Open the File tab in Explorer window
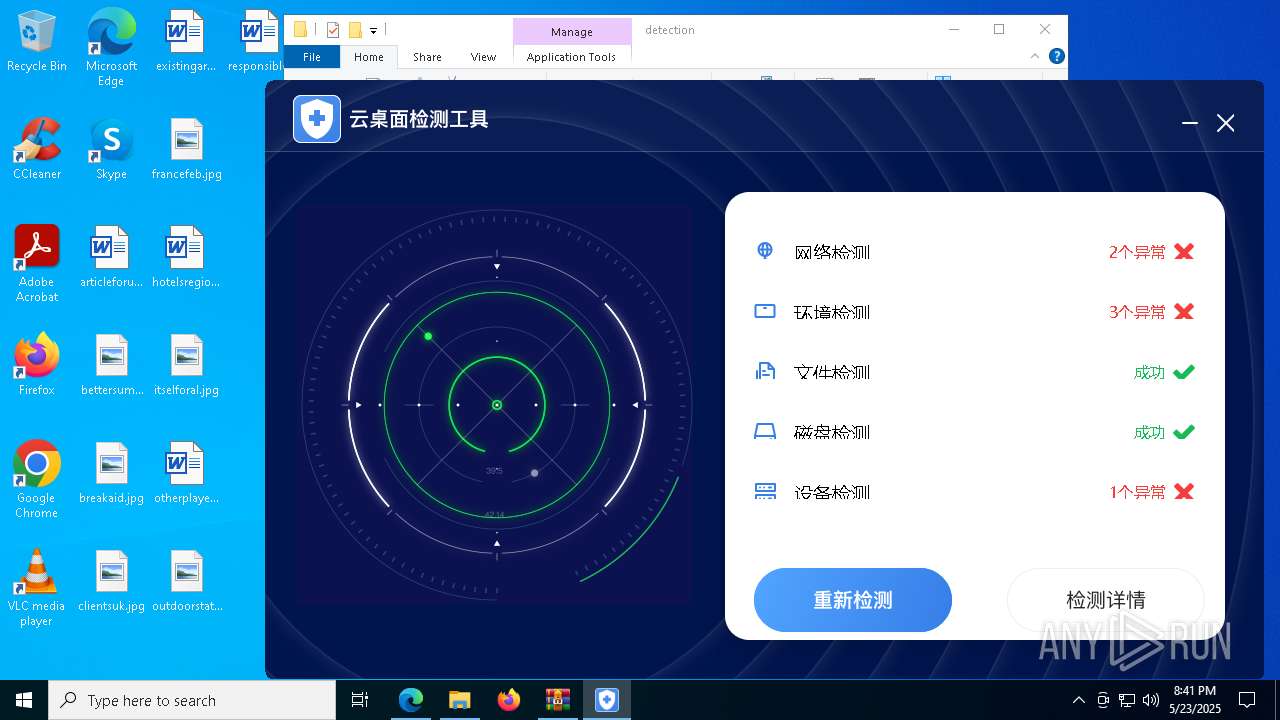The width and height of the screenshot is (1280, 720). coord(312,57)
